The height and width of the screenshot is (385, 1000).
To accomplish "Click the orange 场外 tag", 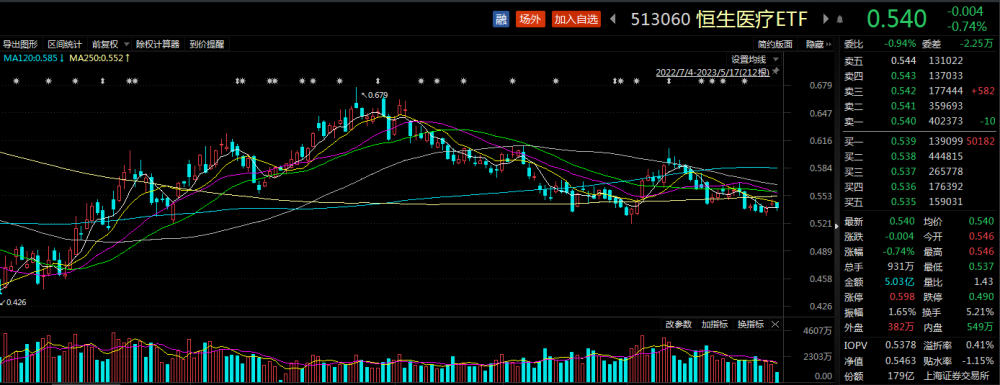I will click(x=530, y=19).
